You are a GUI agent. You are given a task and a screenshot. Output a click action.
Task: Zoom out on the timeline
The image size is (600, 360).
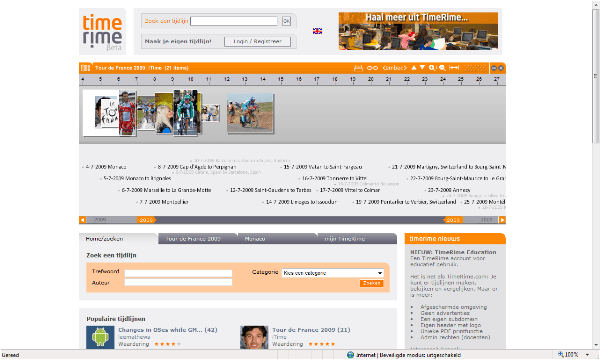(x=442, y=68)
